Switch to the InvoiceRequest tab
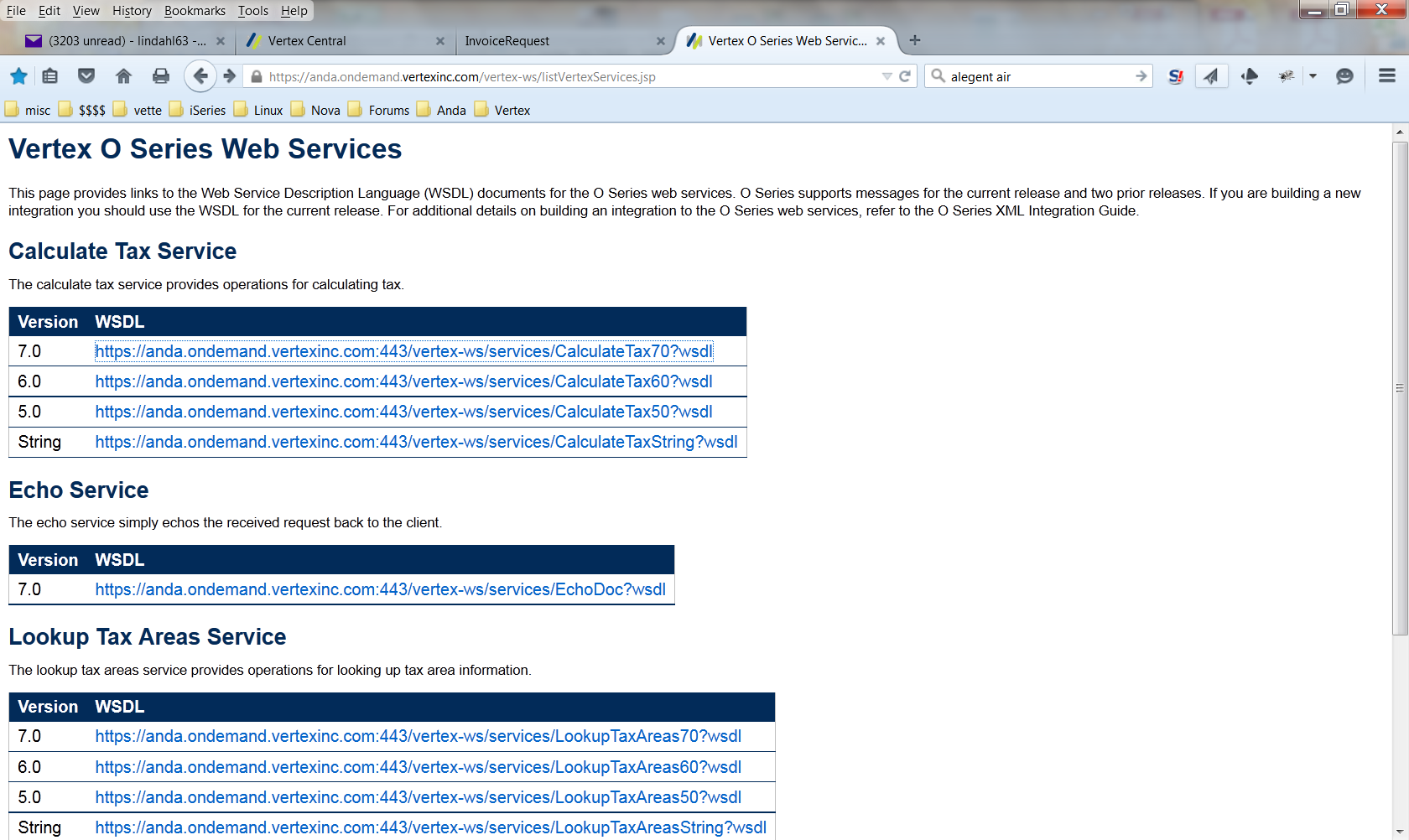The image size is (1409, 840). tap(564, 41)
